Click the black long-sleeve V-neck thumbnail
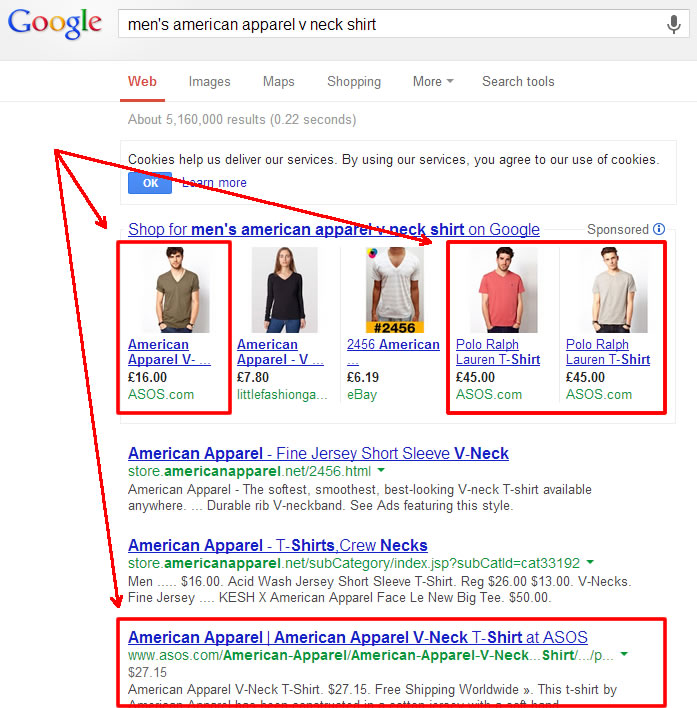Image resolution: width=697 pixels, height=708 pixels. pyautogui.click(x=284, y=289)
